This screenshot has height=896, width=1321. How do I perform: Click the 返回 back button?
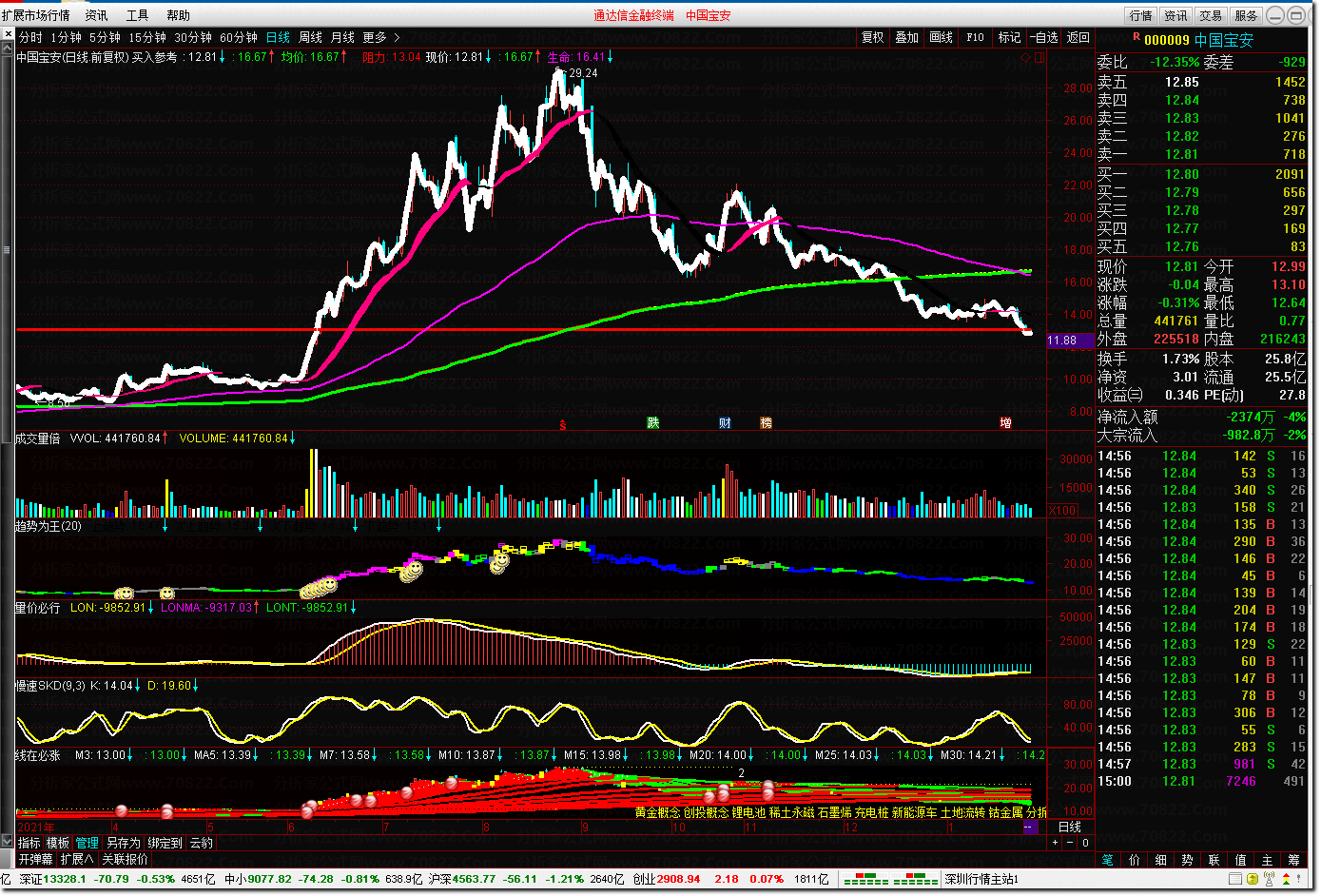pos(1078,37)
